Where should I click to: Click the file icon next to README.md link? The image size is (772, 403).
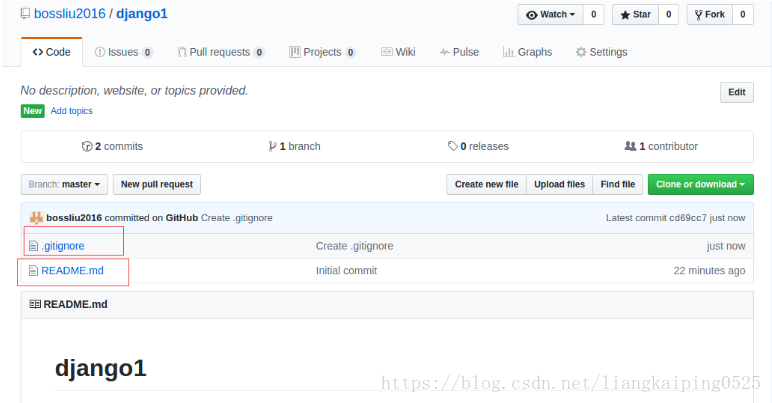pyautogui.click(x=33, y=271)
